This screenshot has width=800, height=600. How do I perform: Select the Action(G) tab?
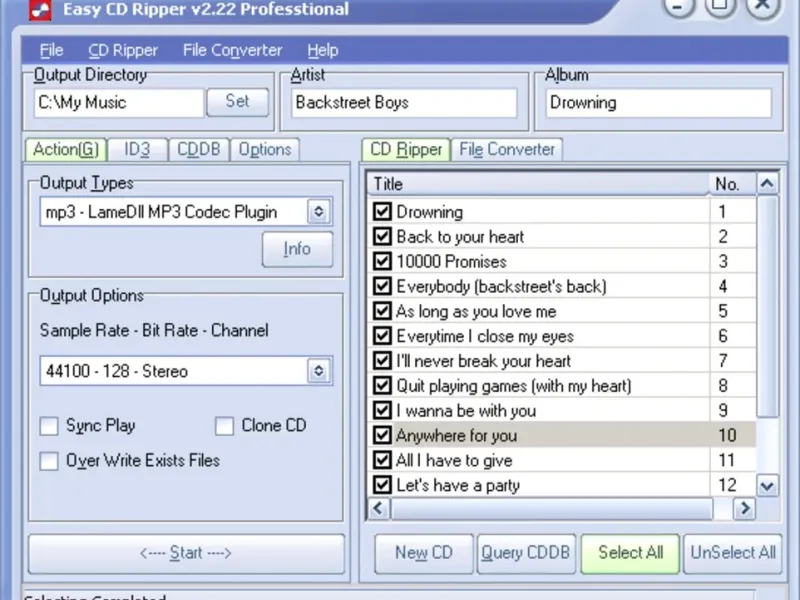66,149
